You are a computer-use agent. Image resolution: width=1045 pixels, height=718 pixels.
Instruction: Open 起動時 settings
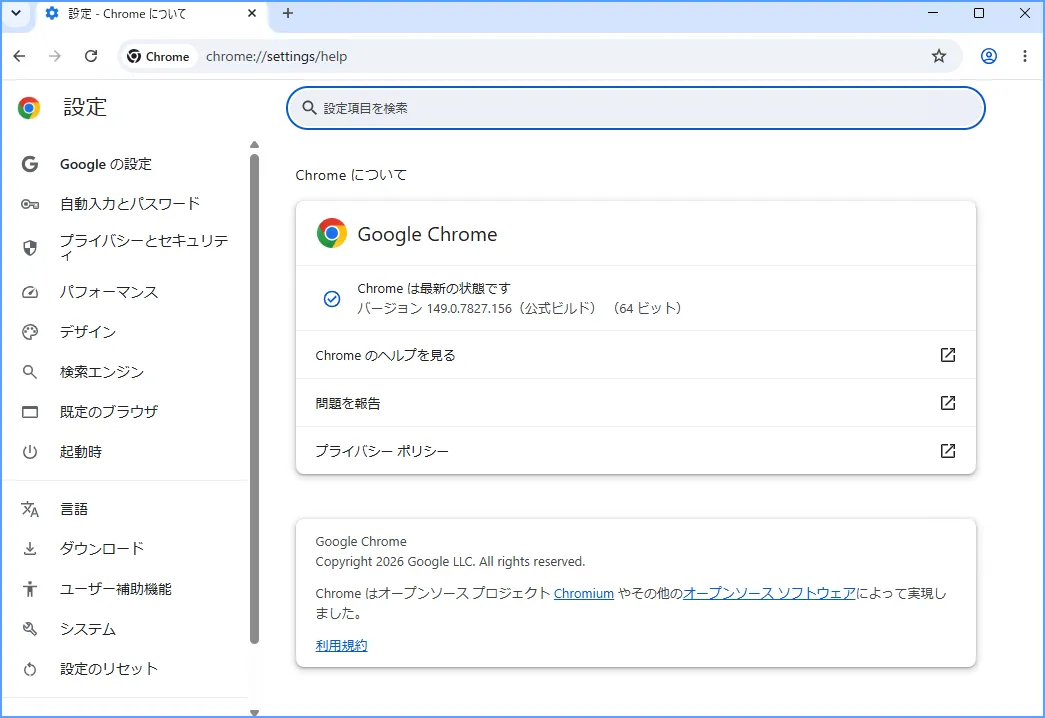click(81, 452)
